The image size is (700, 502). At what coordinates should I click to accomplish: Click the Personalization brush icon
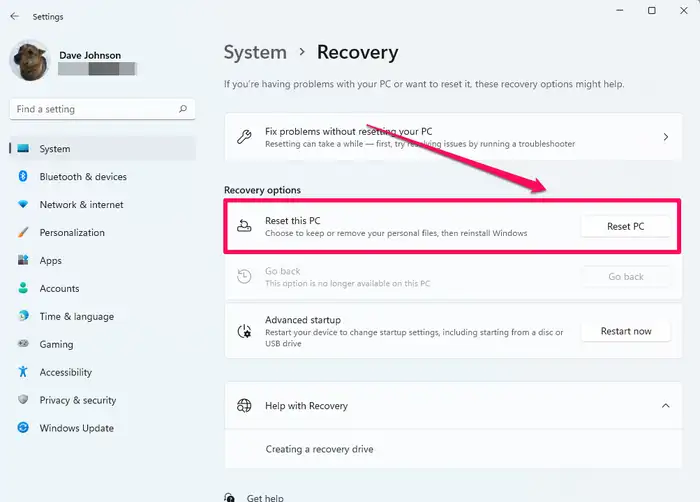point(23,232)
